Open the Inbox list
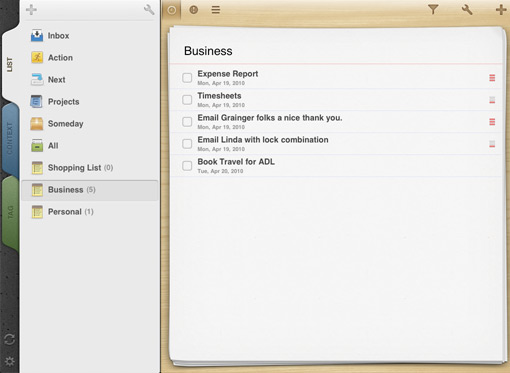Screen dimensions: 510x373 point(90,35)
